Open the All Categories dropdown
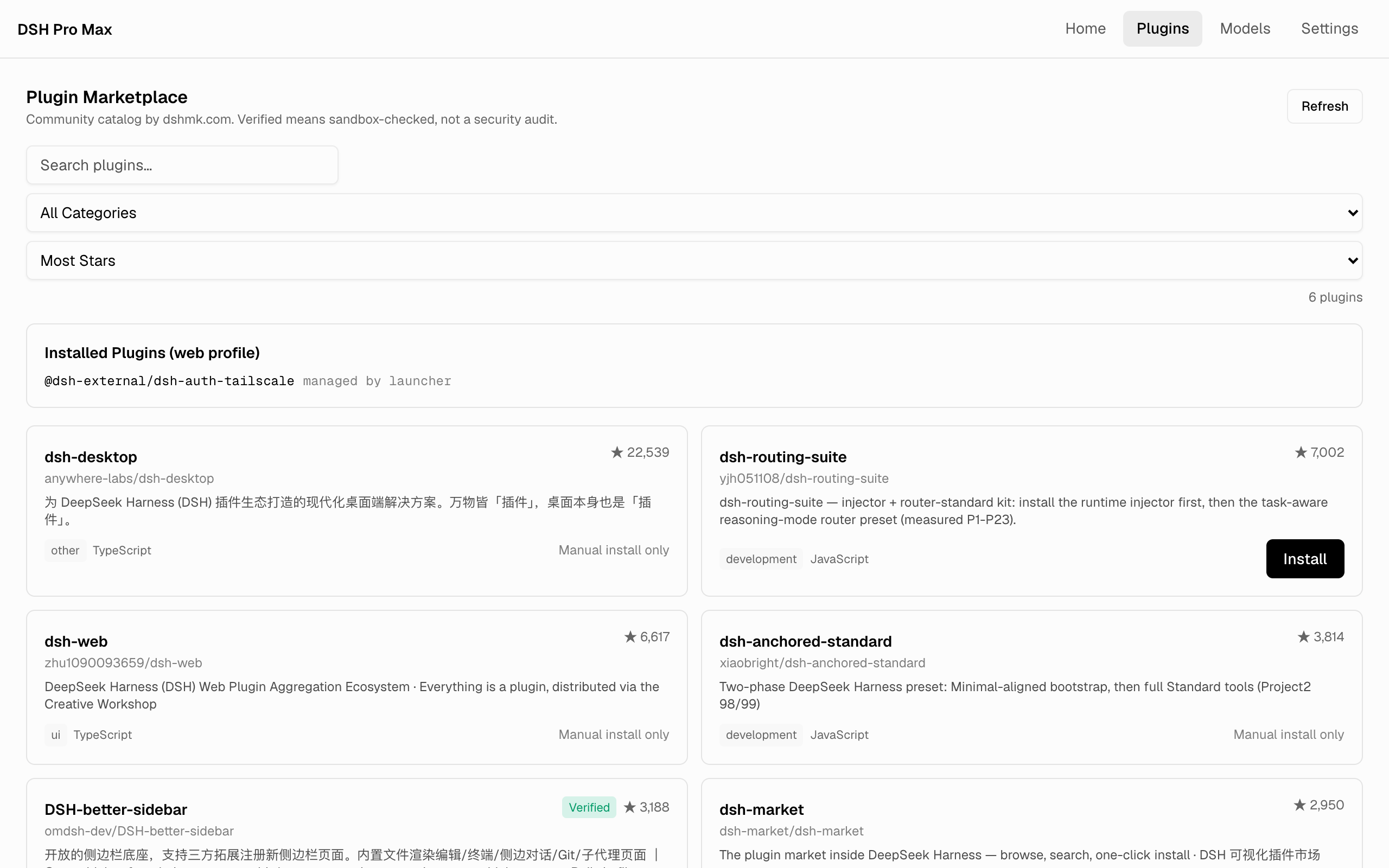This screenshot has height=868, width=1389. [x=694, y=213]
